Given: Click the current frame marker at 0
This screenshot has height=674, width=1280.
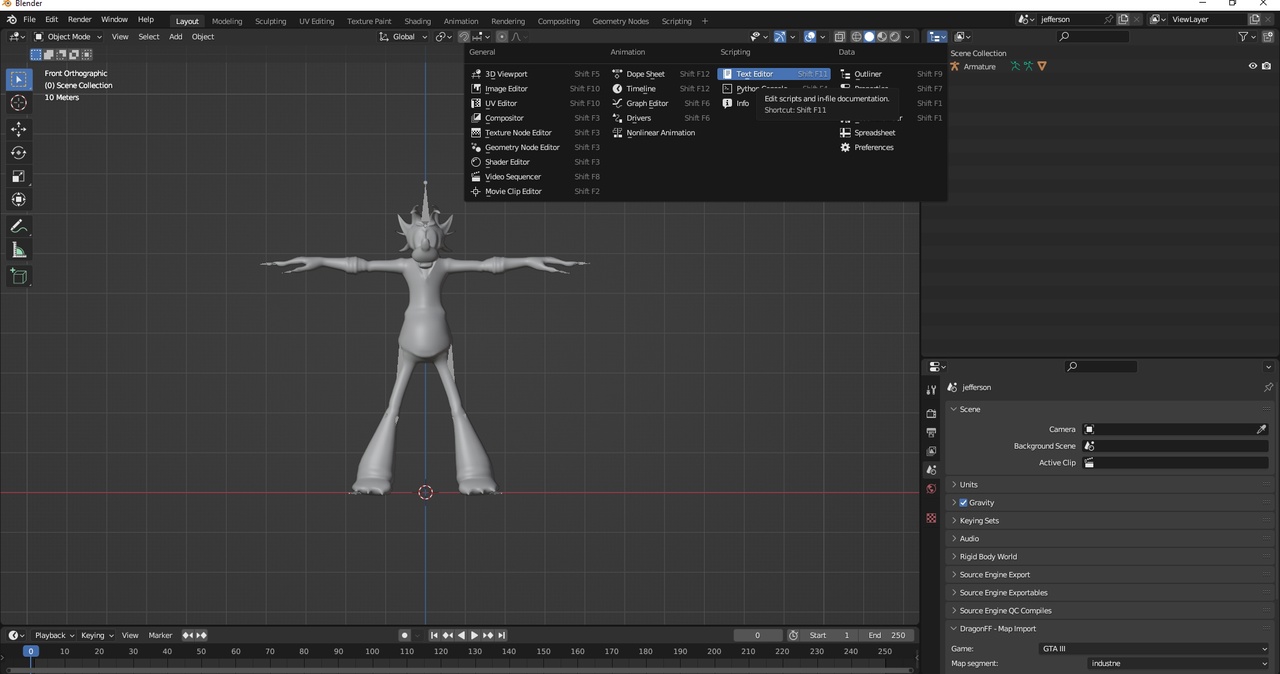Looking at the screenshot, I should 31,651.
